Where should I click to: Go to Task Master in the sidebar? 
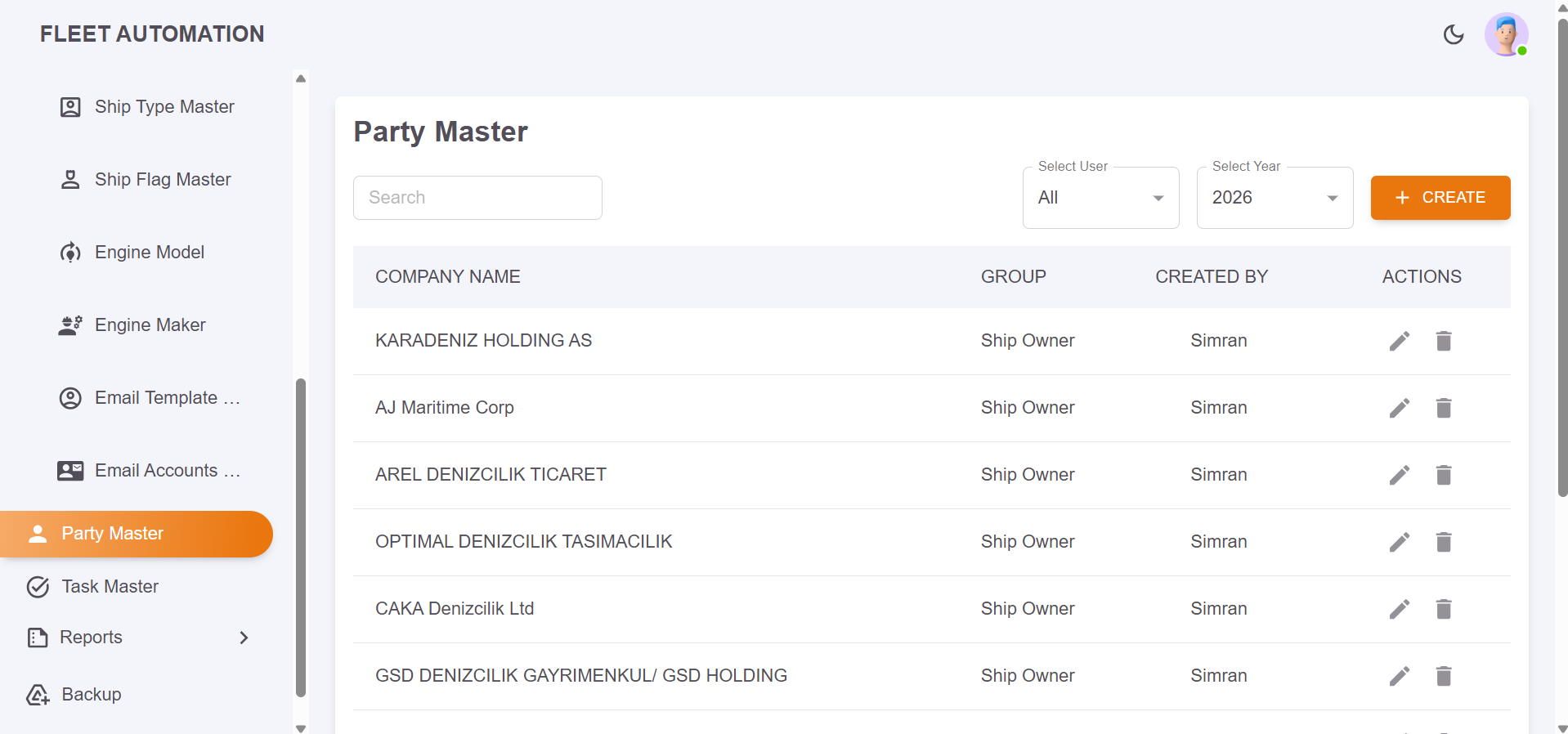pos(110,587)
